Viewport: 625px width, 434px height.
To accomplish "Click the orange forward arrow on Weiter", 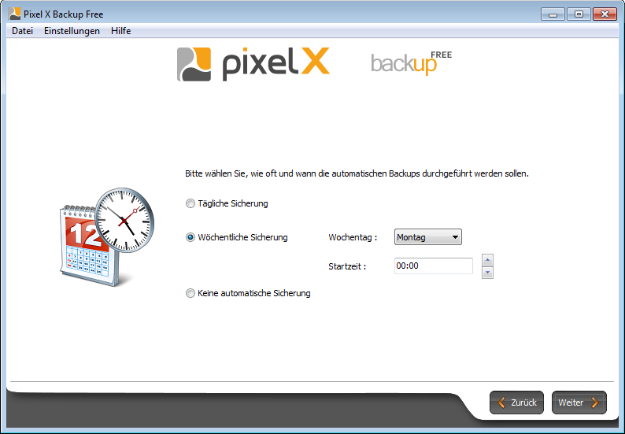I will coord(595,403).
